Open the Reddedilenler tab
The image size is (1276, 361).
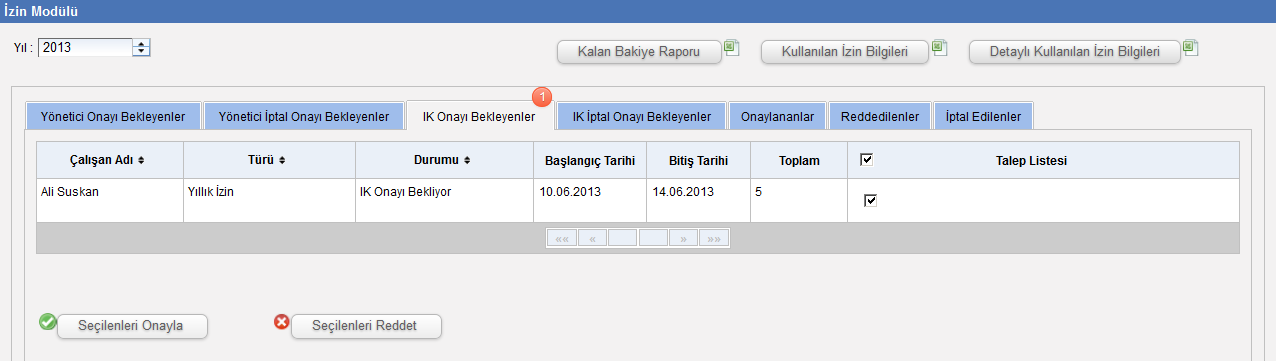(880, 117)
